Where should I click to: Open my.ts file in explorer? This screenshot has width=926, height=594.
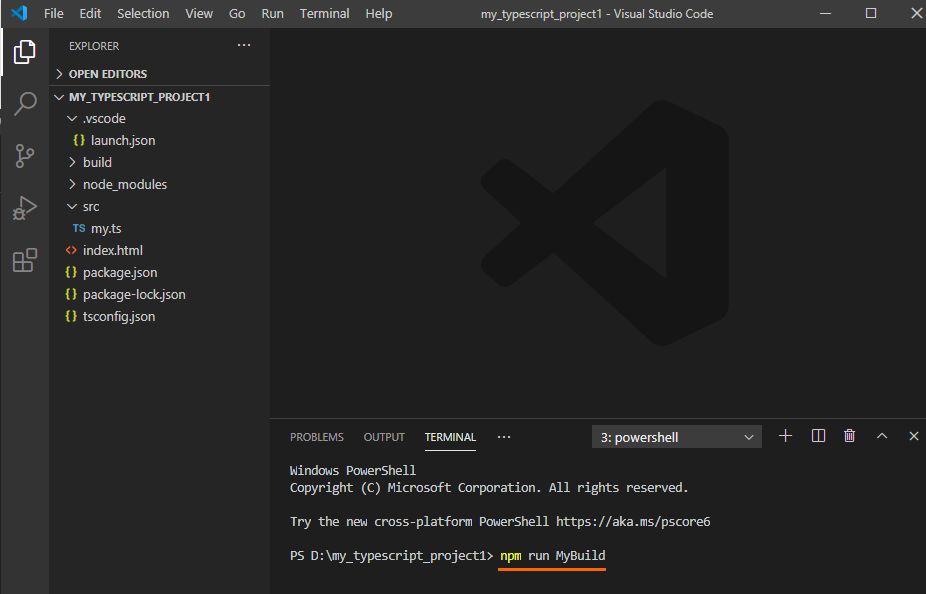coord(106,228)
